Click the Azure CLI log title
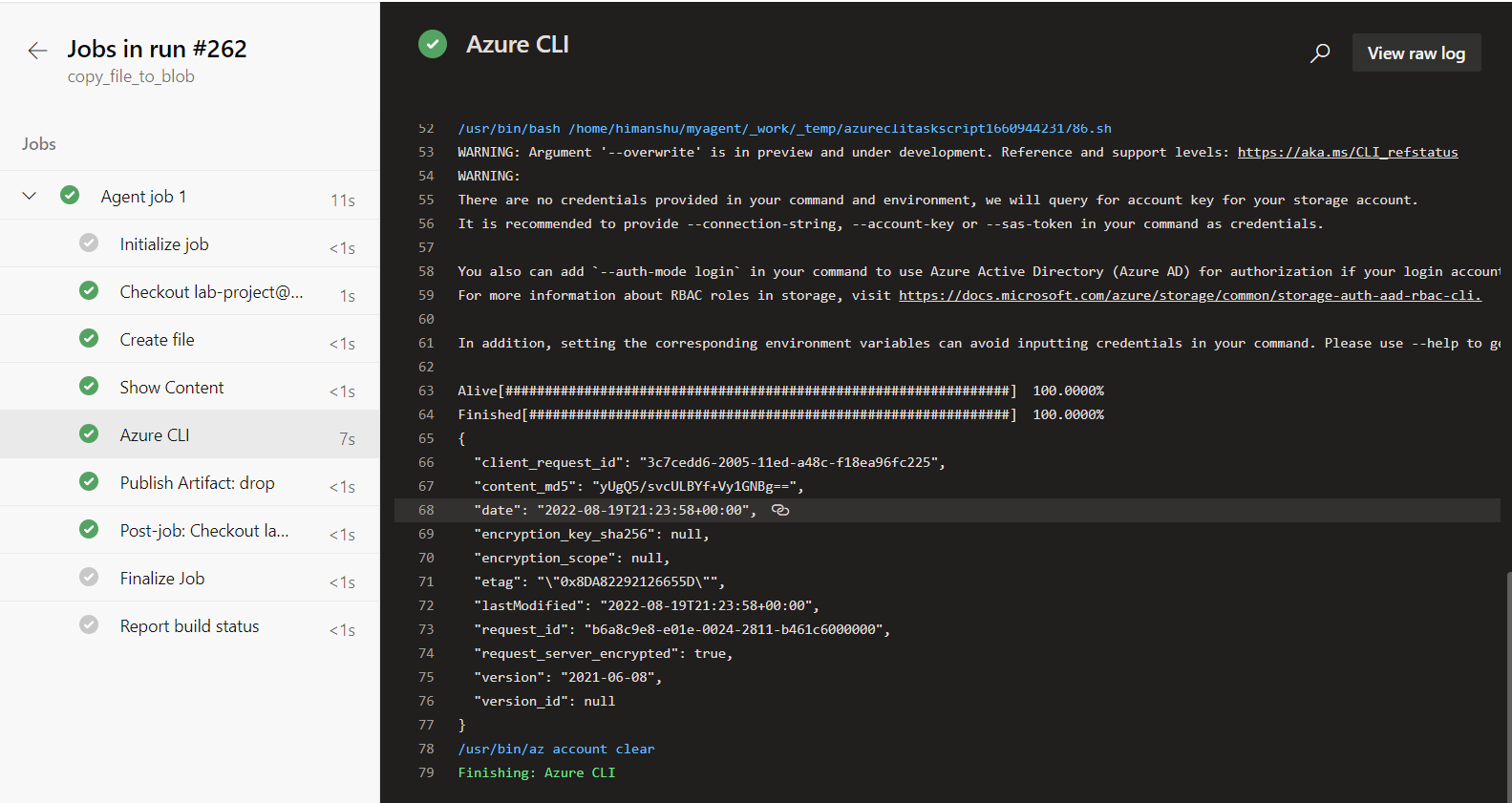Image resolution: width=1512 pixels, height=803 pixels. click(517, 45)
